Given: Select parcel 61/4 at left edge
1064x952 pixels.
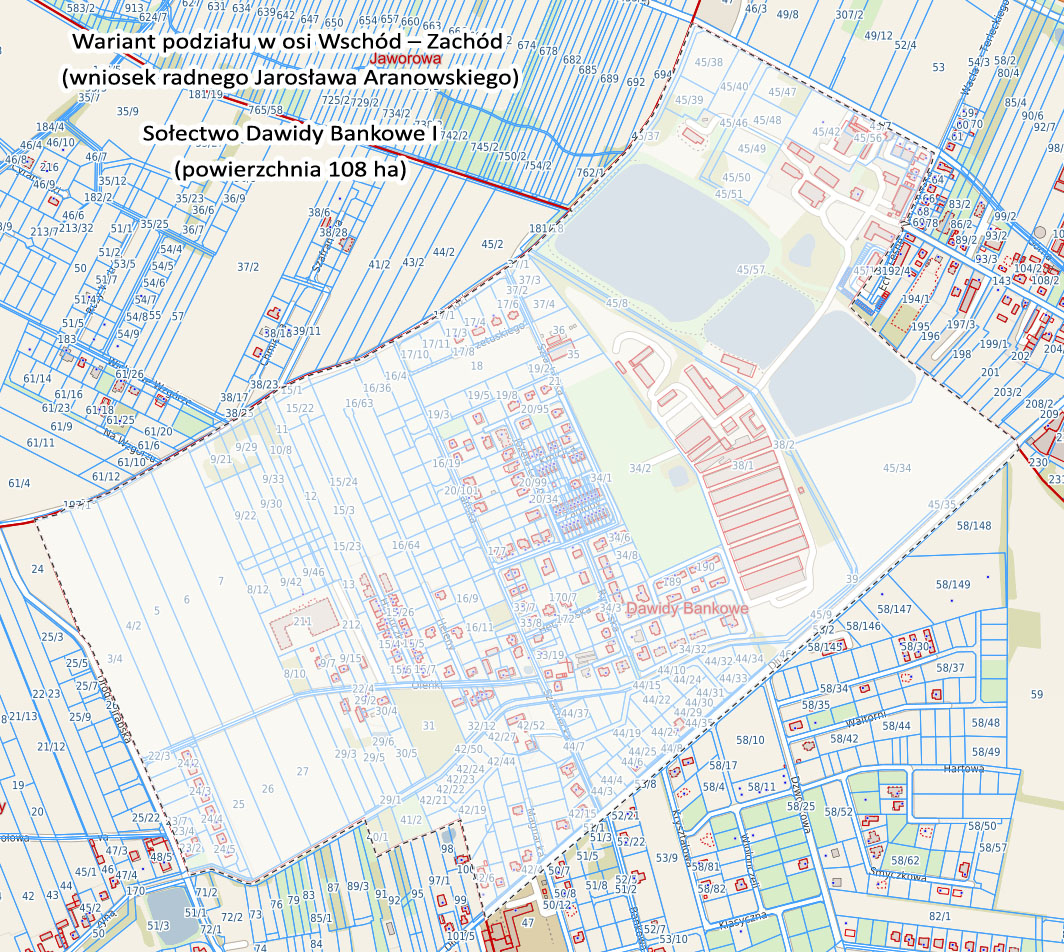Looking at the screenshot, I should tap(19, 483).
